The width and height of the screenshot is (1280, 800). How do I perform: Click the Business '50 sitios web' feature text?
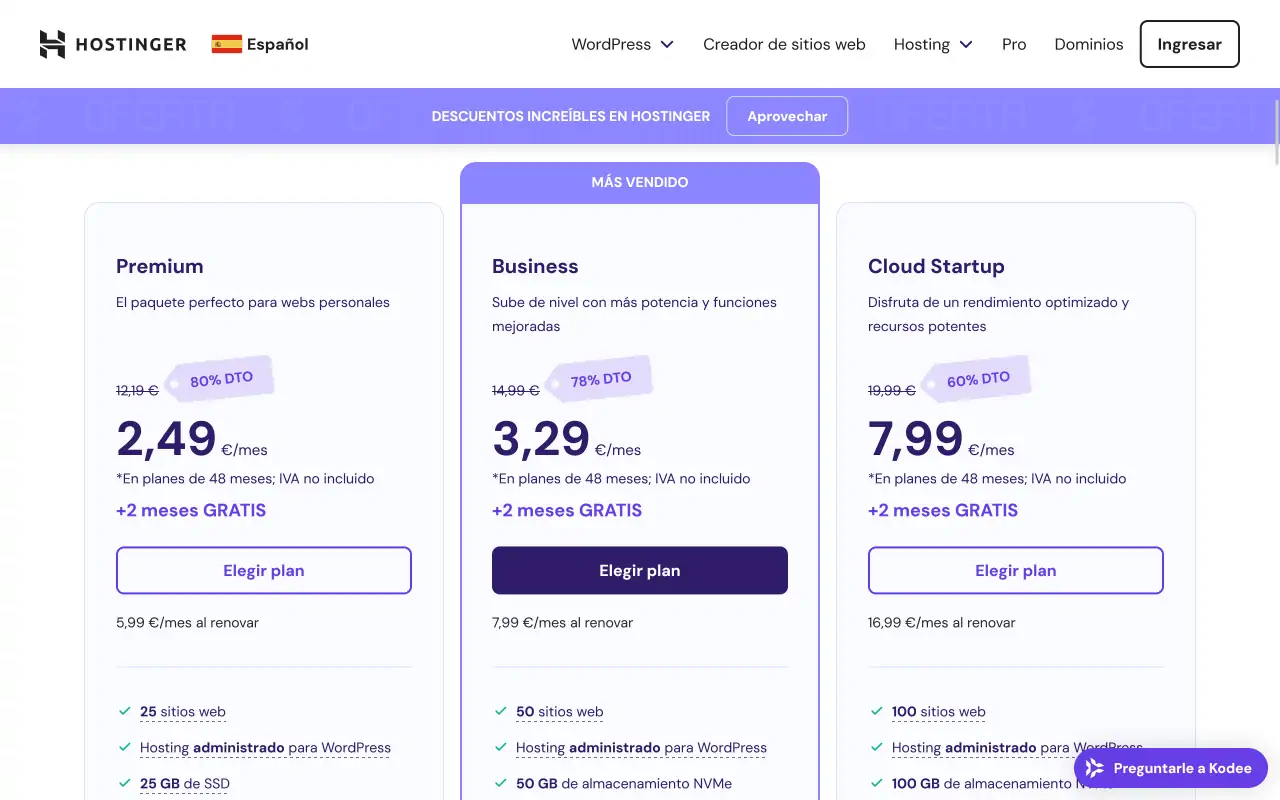(560, 712)
